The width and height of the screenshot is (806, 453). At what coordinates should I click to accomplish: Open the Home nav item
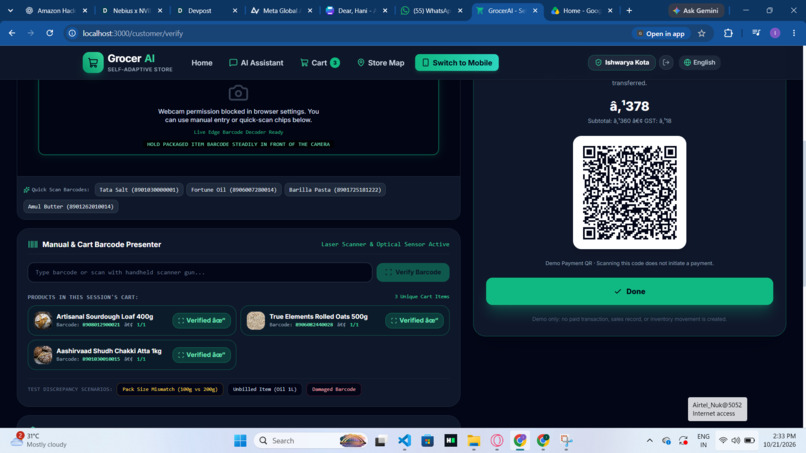tap(202, 63)
